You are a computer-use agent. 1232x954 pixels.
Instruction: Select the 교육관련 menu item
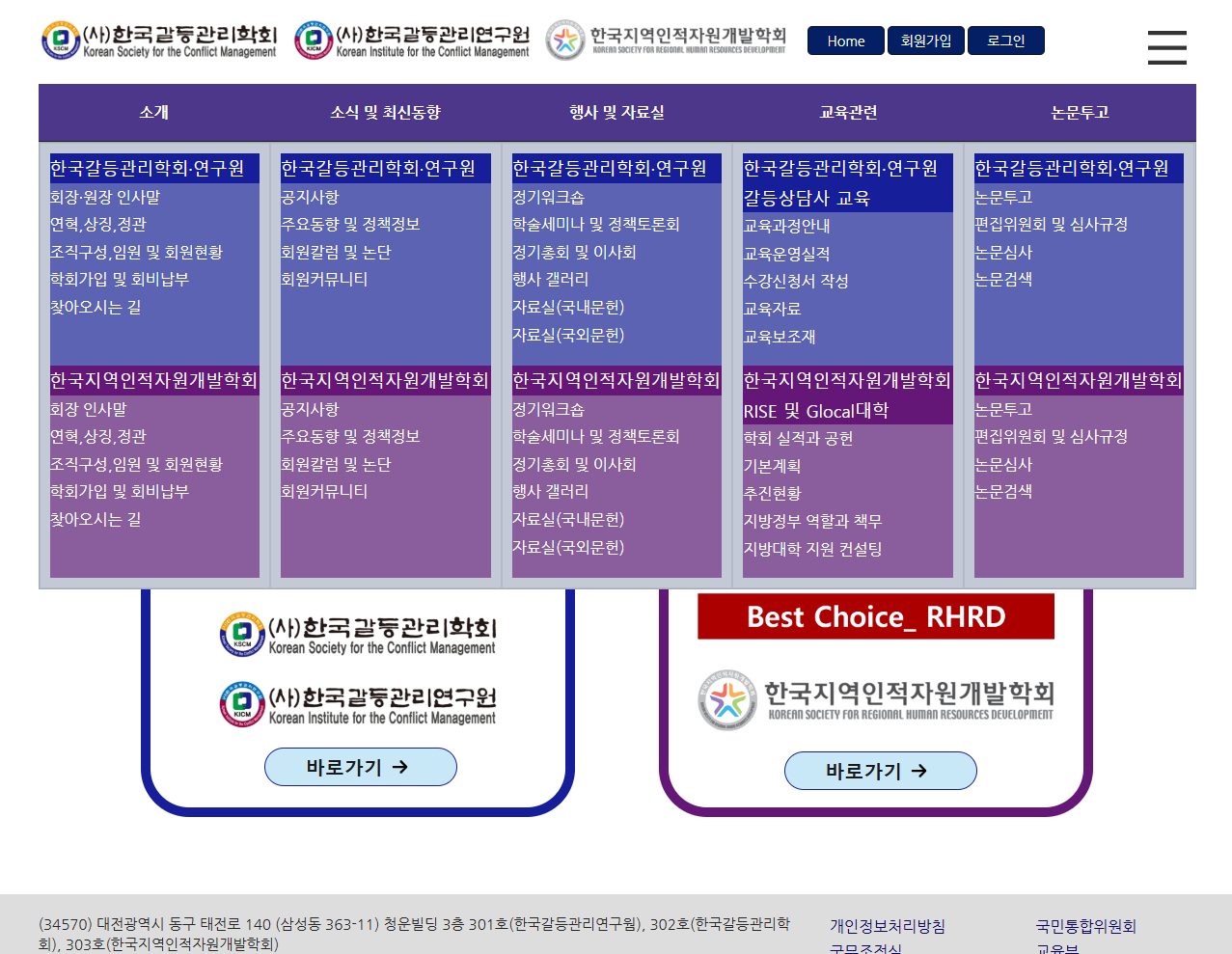click(849, 112)
